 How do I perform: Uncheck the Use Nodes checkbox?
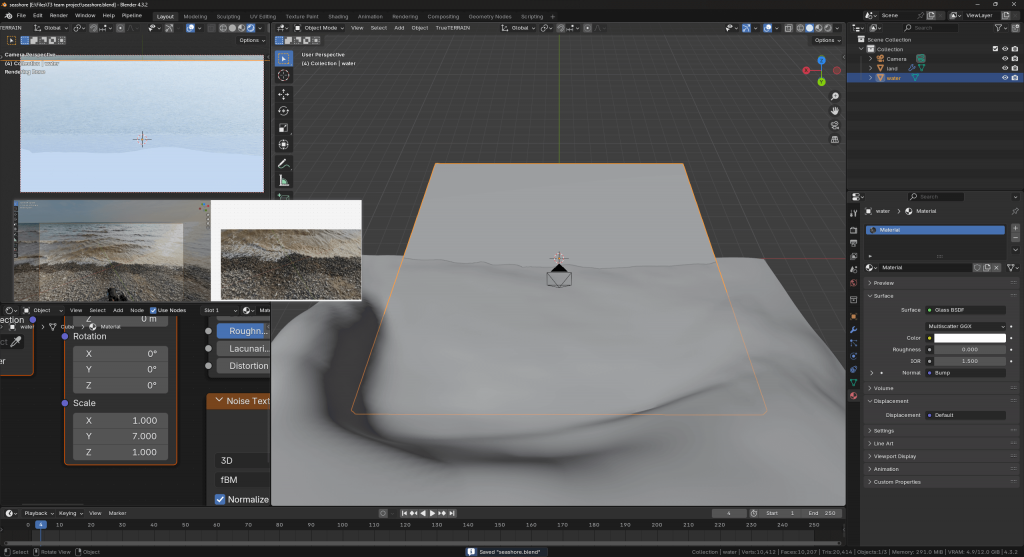click(153, 310)
